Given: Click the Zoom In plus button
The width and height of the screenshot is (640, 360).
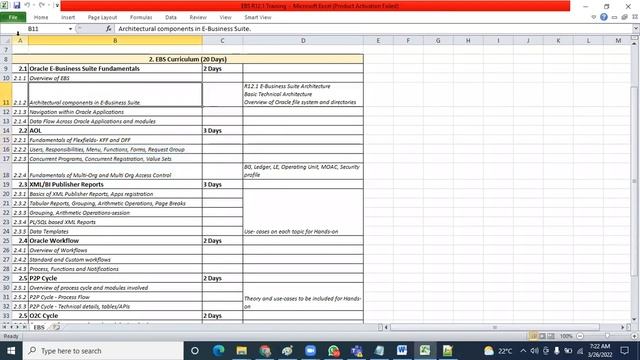Looking at the screenshot, I should (x=634, y=336).
